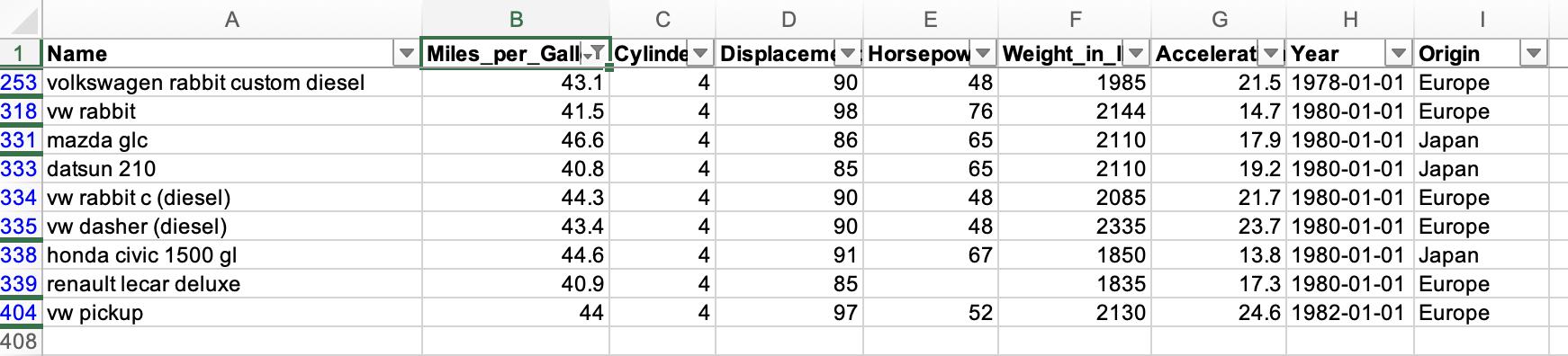Open the Origin column filter dropdown
The height and width of the screenshot is (356, 1568).
coord(1534,54)
